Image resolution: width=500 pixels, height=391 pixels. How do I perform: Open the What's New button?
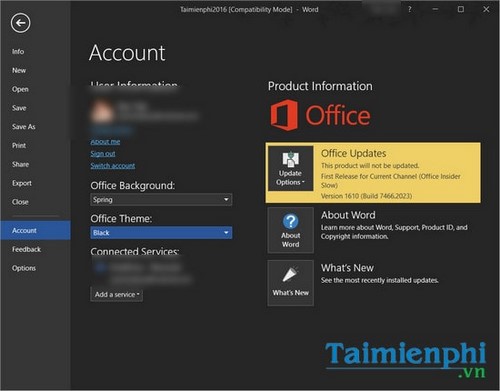[x=290, y=283]
